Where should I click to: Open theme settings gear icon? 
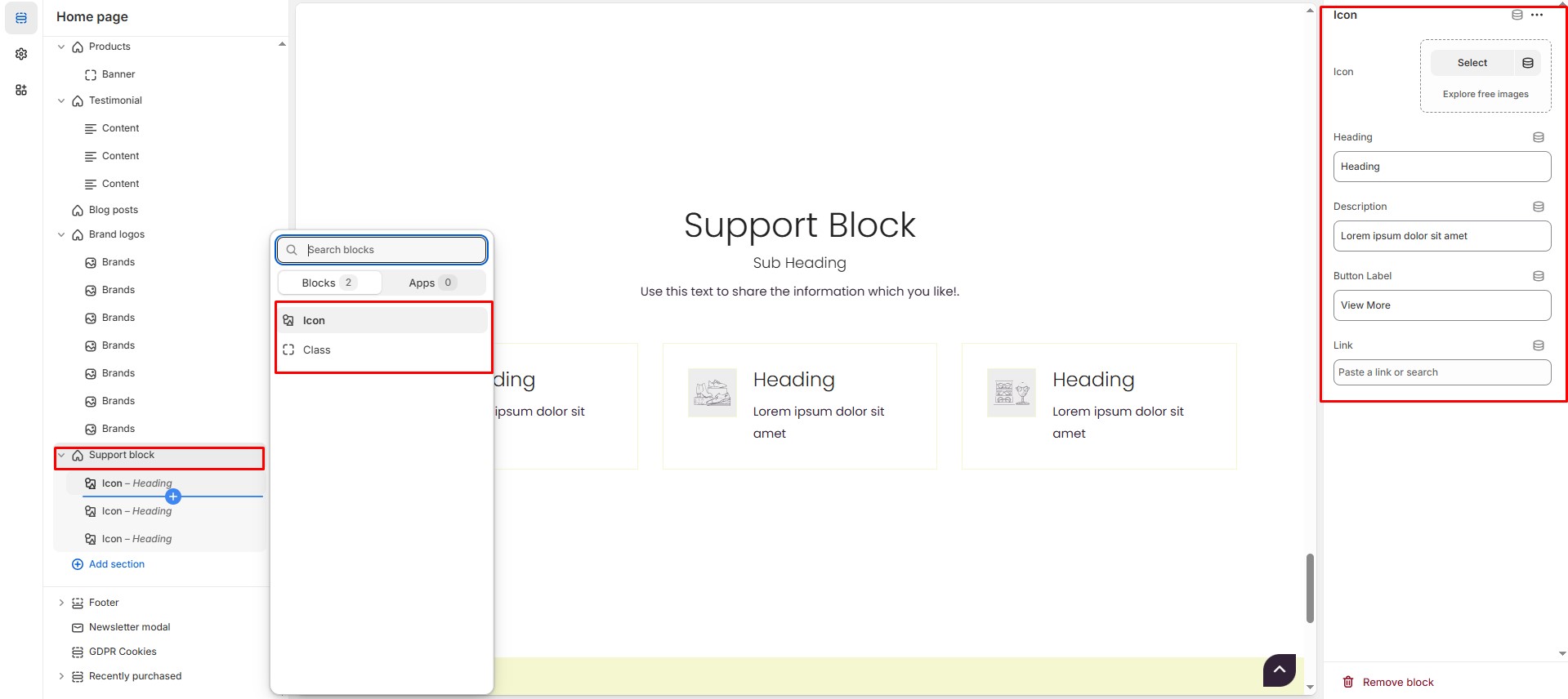tap(21, 54)
